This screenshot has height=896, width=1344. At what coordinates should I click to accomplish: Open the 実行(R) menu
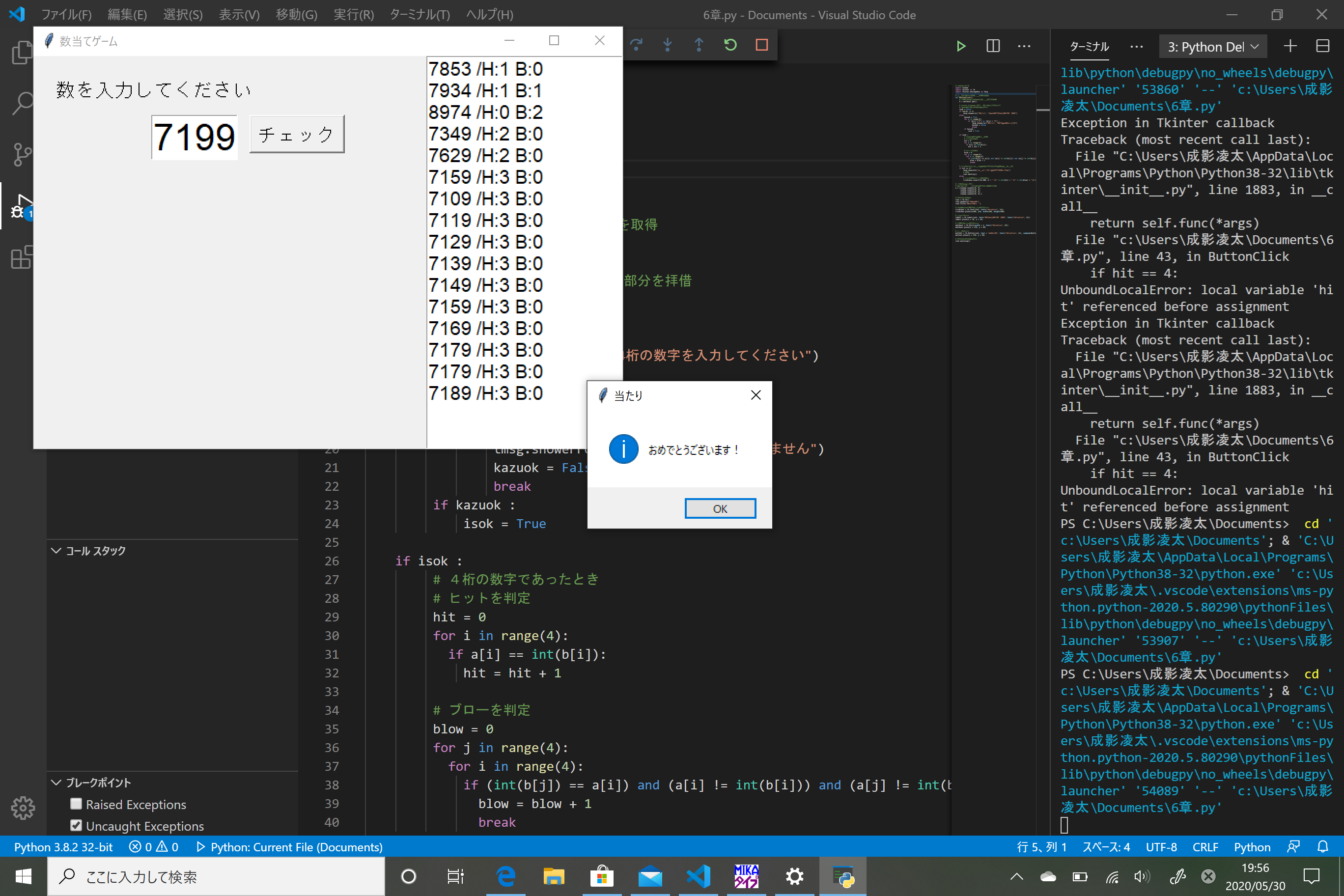coord(353,15)
